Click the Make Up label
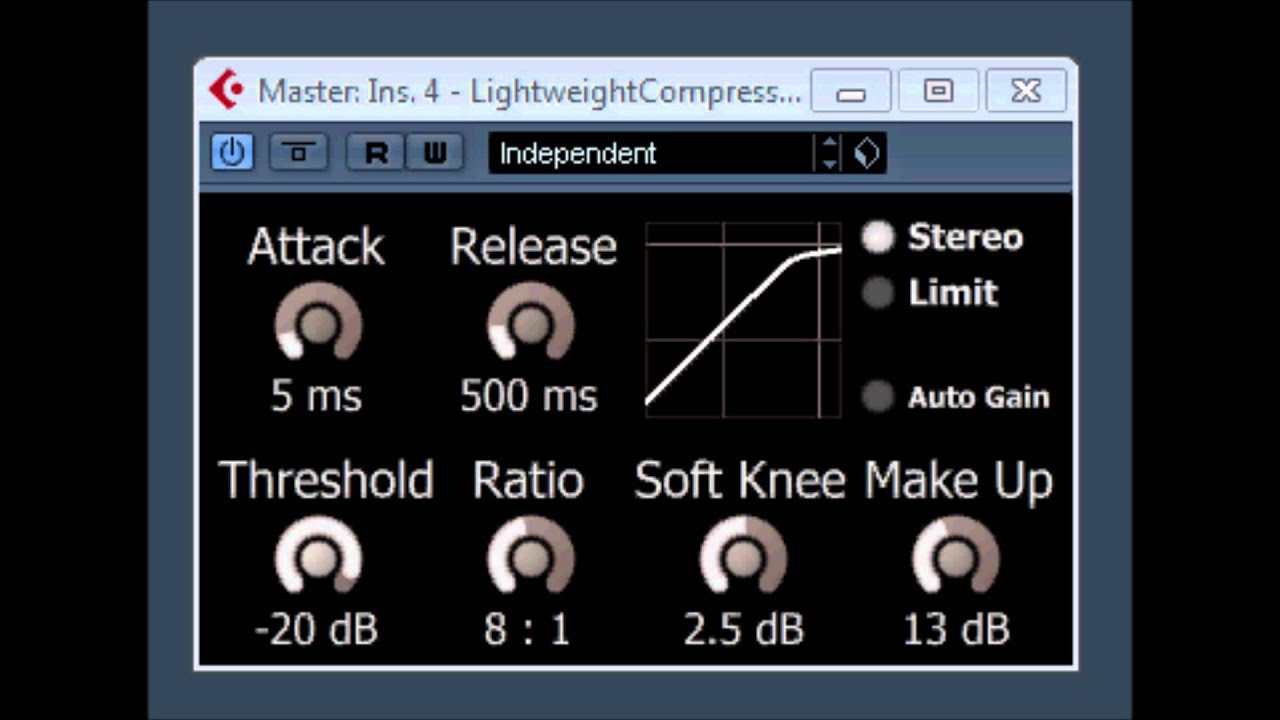This screenshot has width=1280, height=720. pos(959,482)
